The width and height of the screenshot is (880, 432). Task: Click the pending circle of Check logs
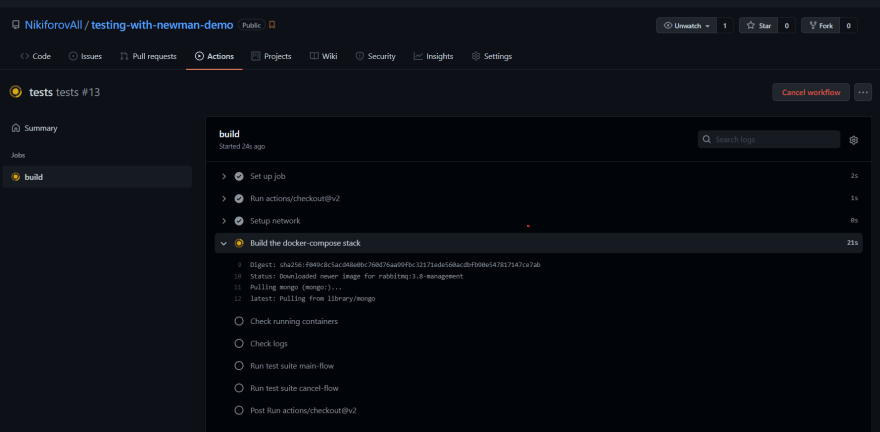[x=239, y=343]
